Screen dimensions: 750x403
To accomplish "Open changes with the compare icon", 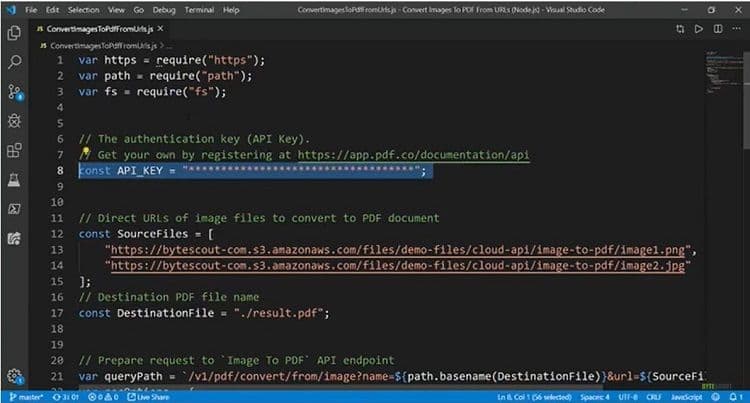I will [x=681, y=29].
